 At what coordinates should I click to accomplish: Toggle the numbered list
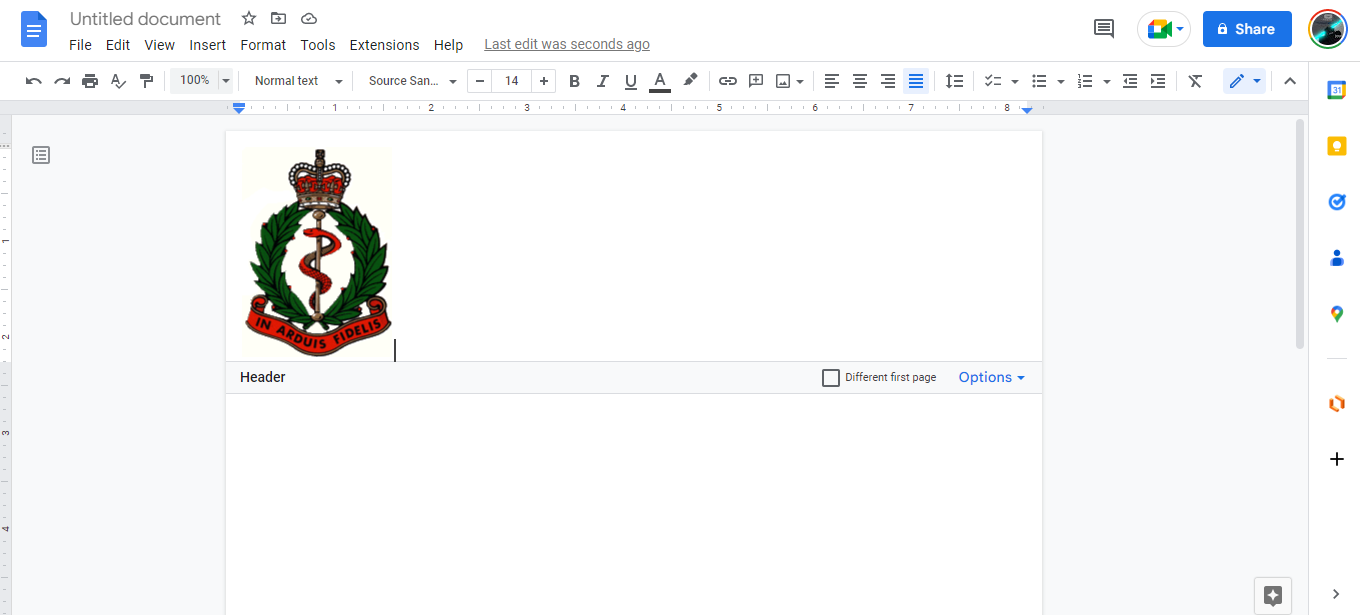click(1085, 81)
